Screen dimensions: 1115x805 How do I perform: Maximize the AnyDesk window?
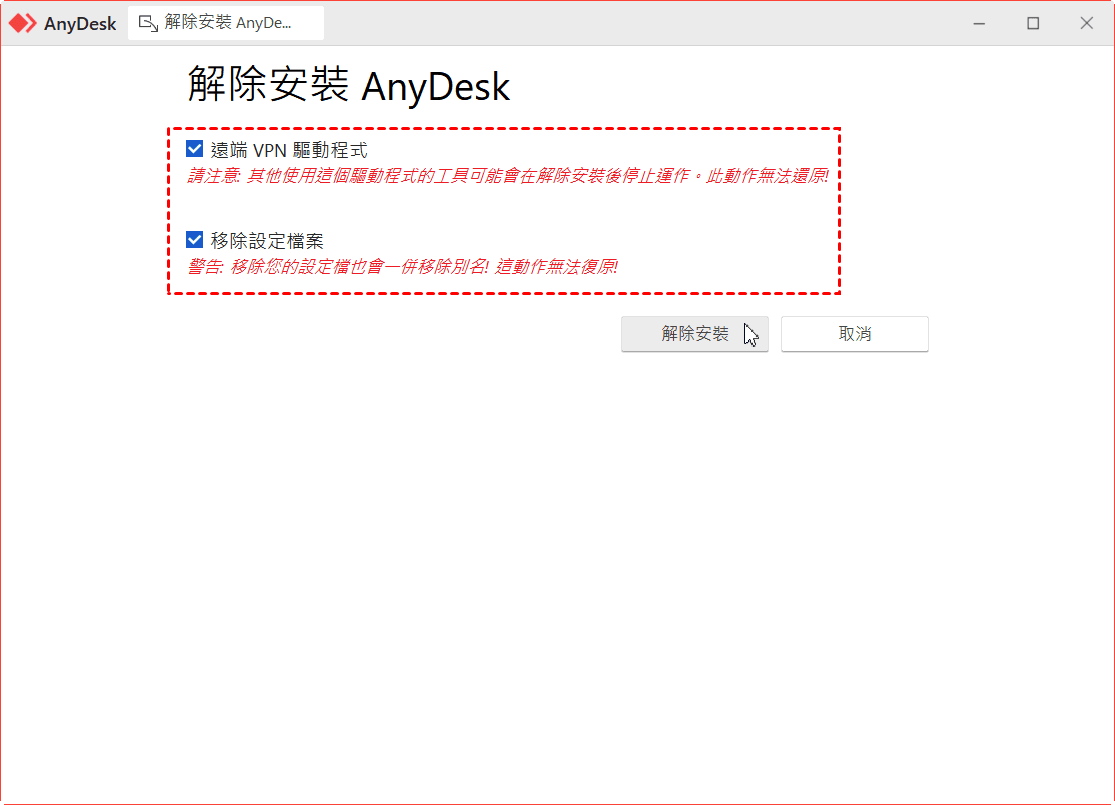pyautogui.click(x=1033, y=23)
